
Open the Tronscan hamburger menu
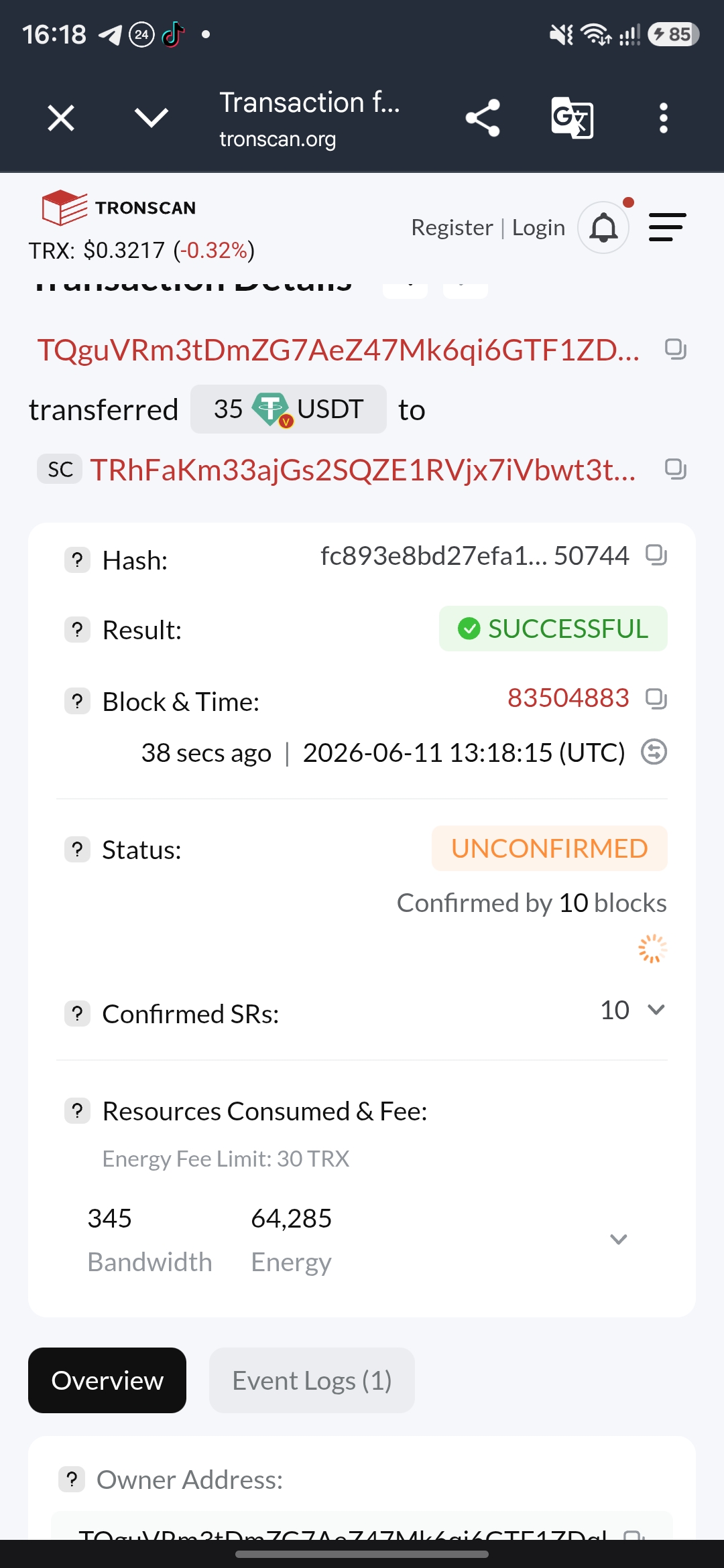pos(667,228)
